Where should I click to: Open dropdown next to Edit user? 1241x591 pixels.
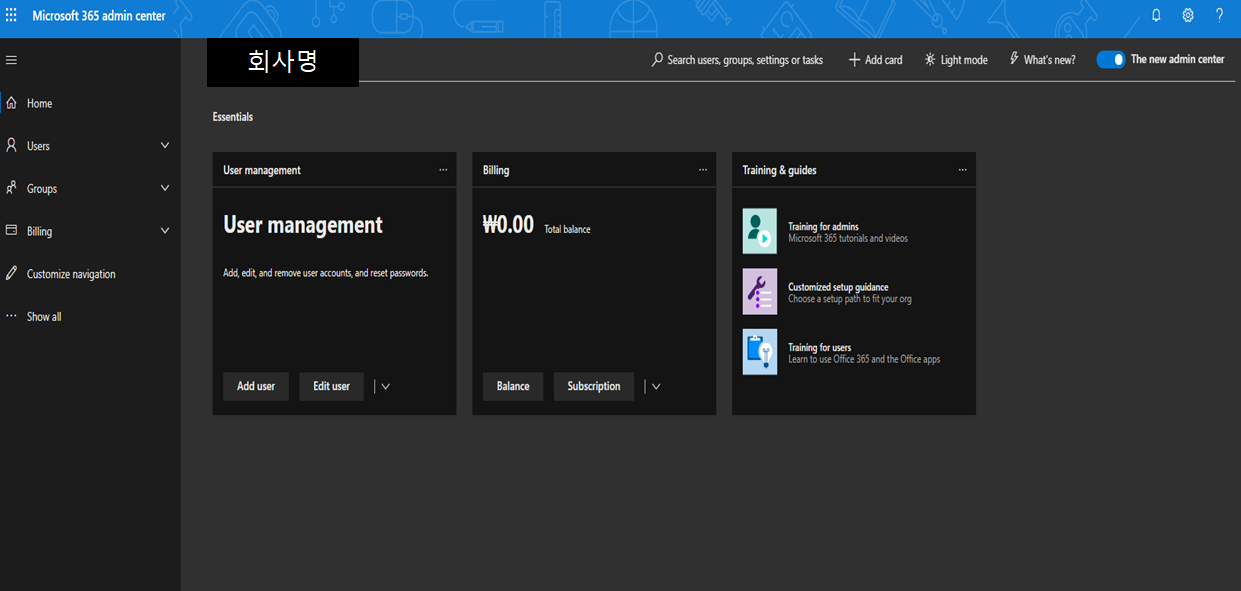coord(385,386)
